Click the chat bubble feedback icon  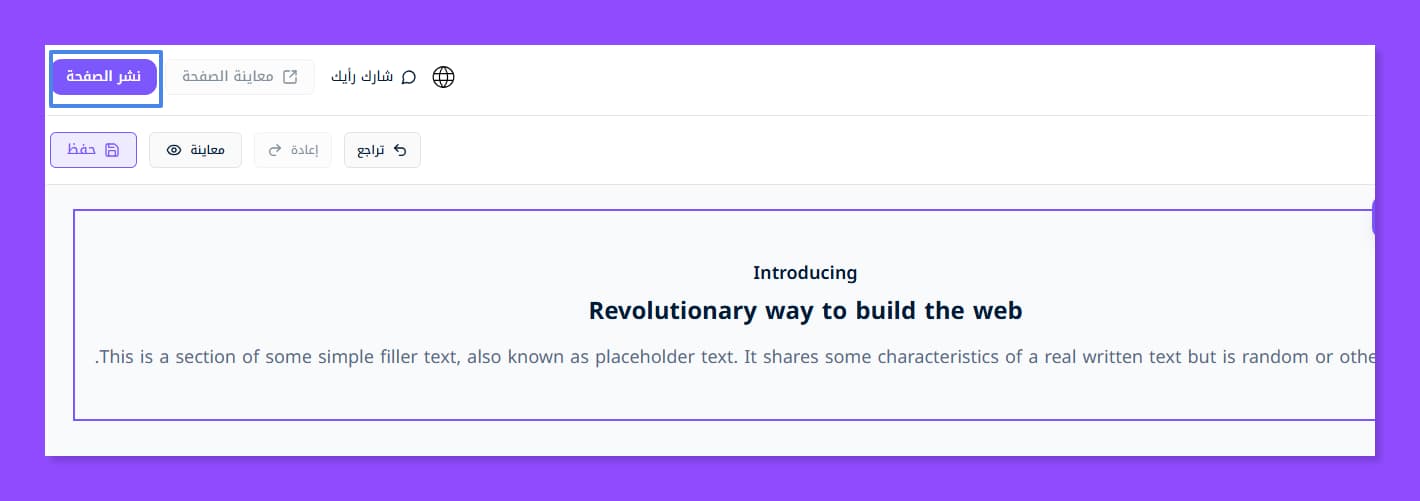coord(408,77)
